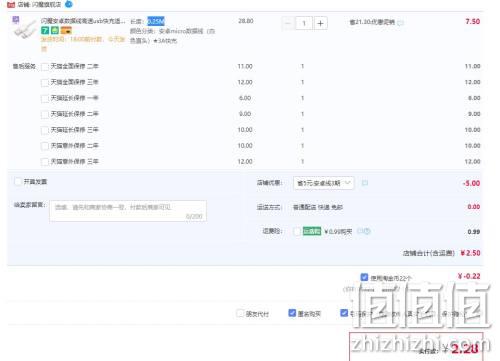
Task: Open the product title link
Action: (83, 21)
